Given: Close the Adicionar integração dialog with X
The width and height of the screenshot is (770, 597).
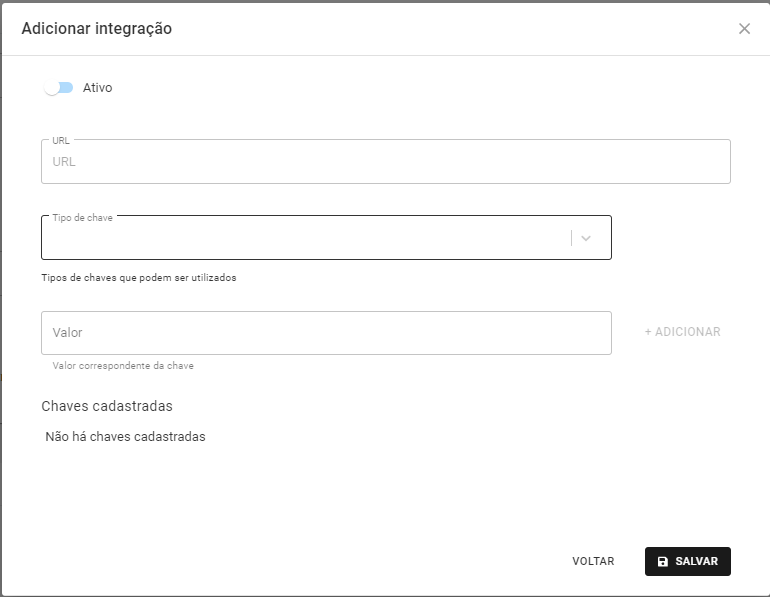Looking at the screenshot, I should [x=744, y=29].
